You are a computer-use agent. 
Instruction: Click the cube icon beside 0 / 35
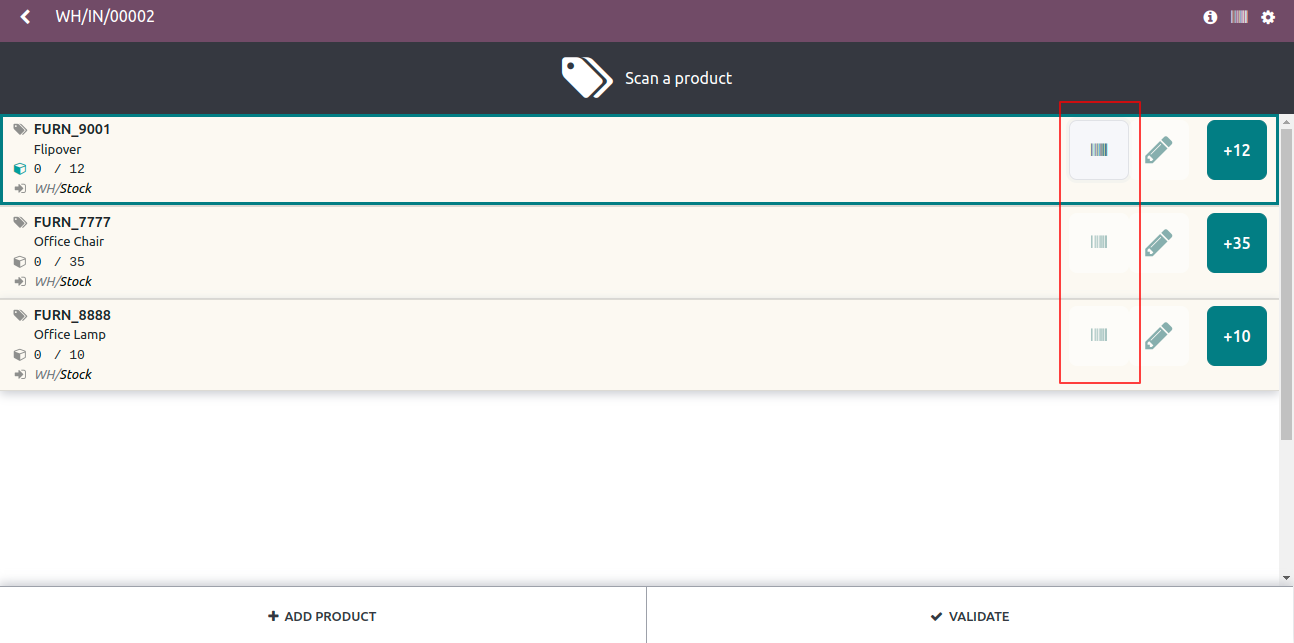[20, 262]
